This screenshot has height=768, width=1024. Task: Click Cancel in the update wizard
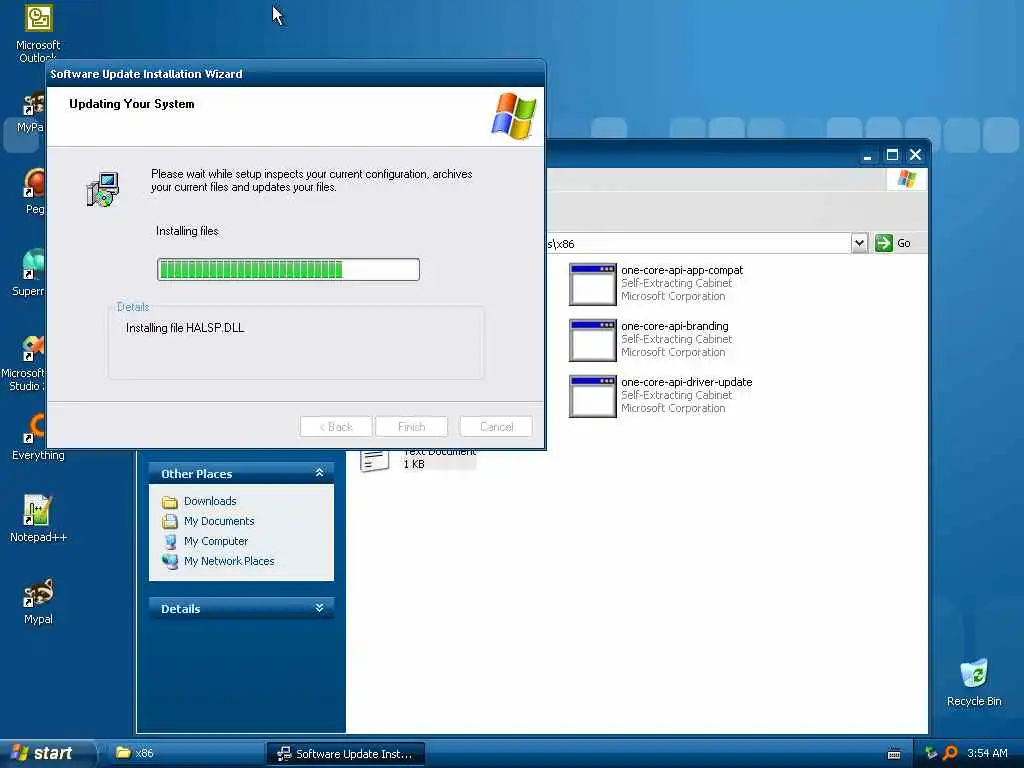(x=496, y=426)
